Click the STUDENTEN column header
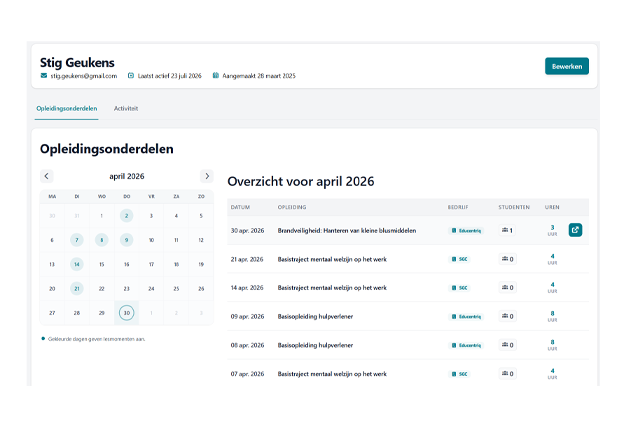This screenshot has height=422, width=635. click(514, 207)
